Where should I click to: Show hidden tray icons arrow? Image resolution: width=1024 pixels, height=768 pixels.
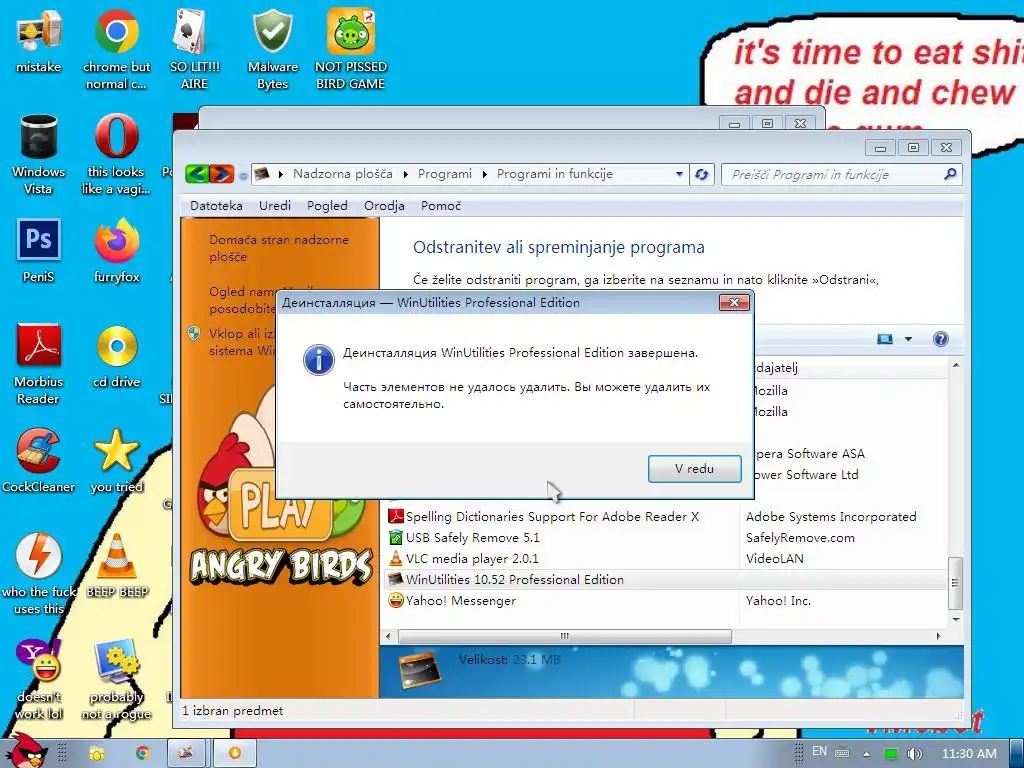click(x=866, y=754)
